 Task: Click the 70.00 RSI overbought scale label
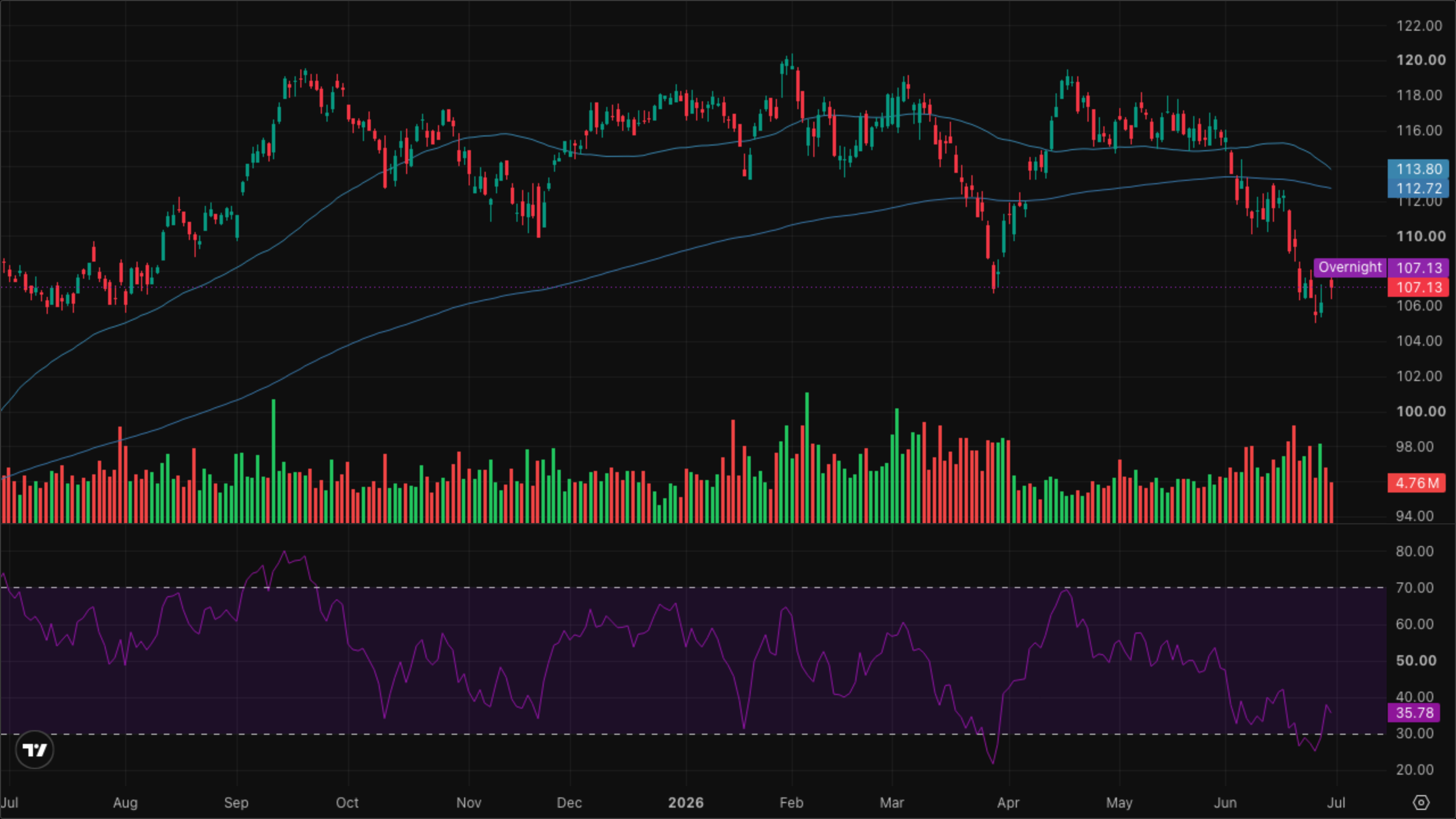pos(1414,588)
